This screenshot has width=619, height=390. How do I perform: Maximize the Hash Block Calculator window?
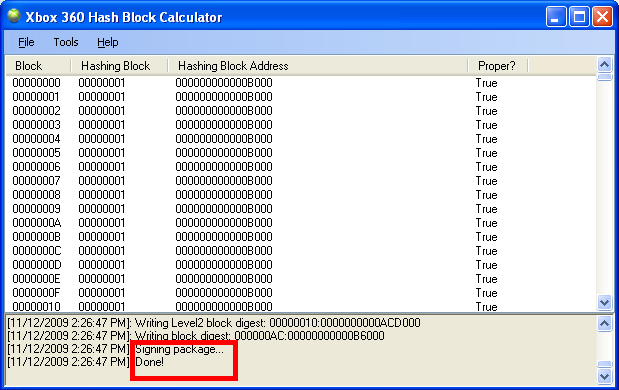tap(579, 17)
